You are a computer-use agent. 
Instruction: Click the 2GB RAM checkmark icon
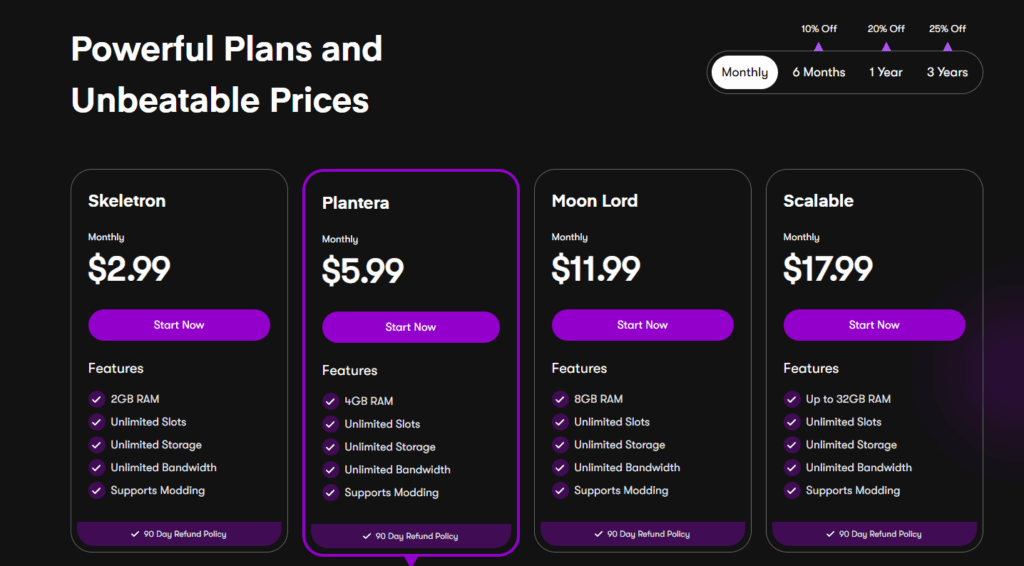point(97,399)
